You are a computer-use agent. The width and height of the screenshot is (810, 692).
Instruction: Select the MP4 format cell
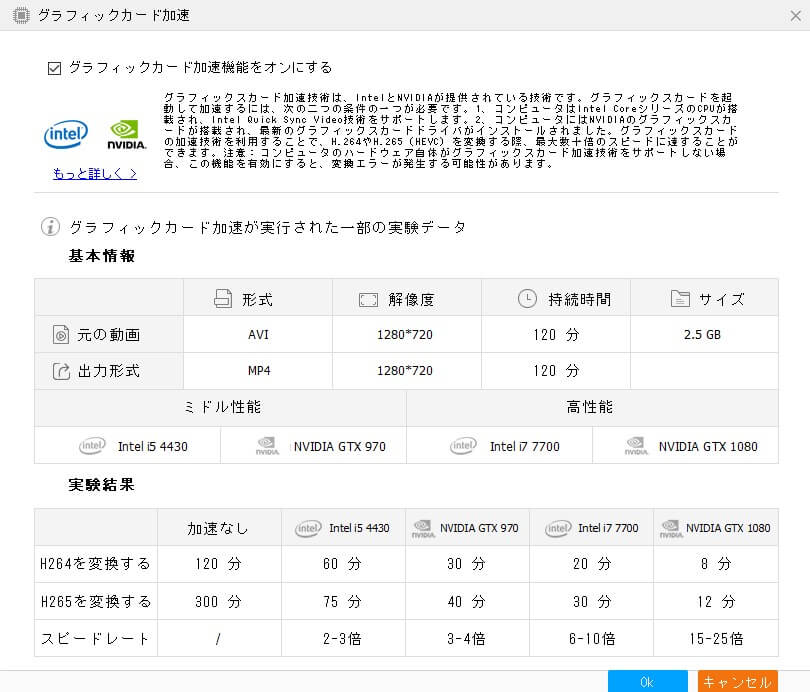point(259,371)
